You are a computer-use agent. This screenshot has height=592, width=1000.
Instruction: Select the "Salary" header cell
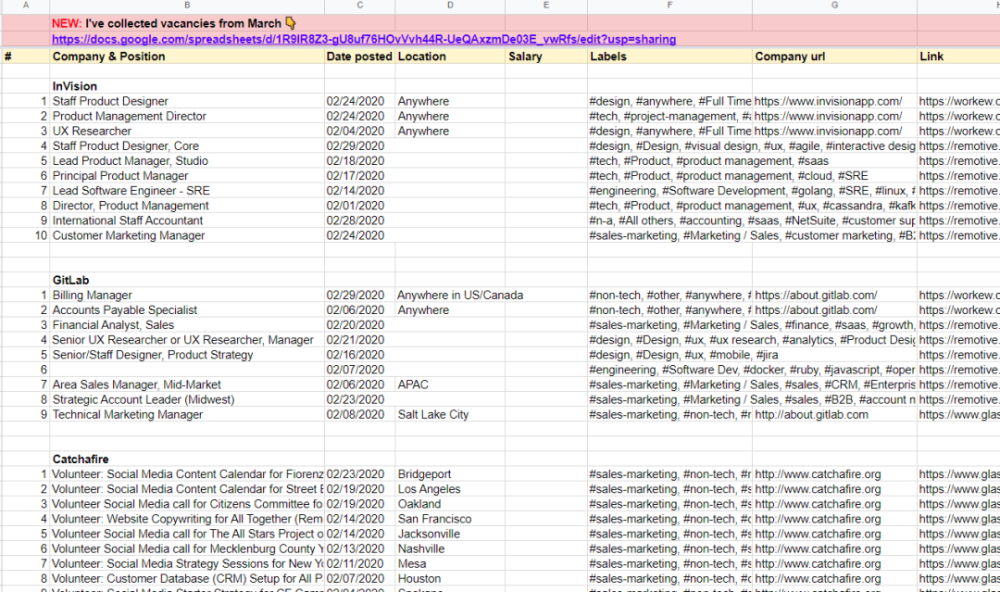[x=526, y=57]
